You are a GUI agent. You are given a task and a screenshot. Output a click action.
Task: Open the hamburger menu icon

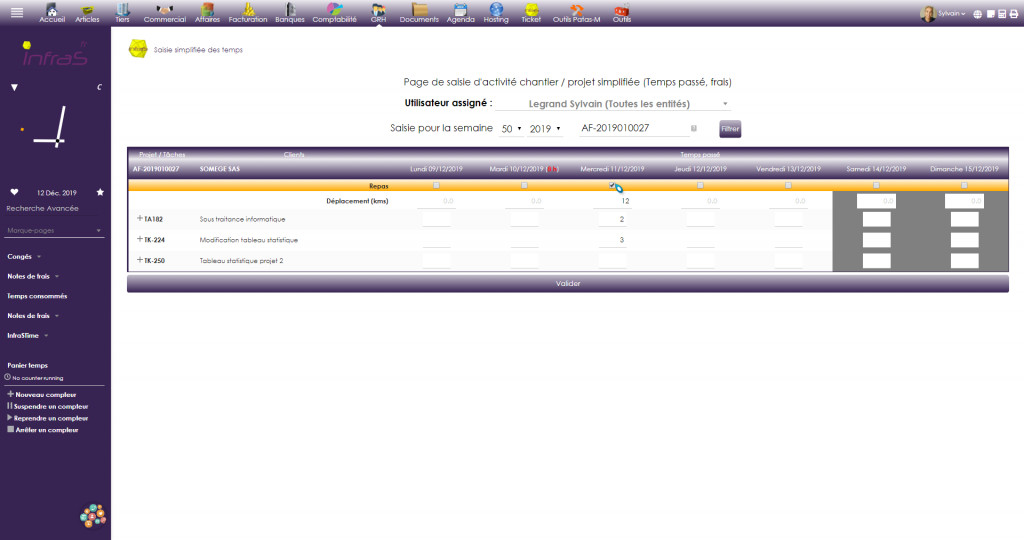17,12
